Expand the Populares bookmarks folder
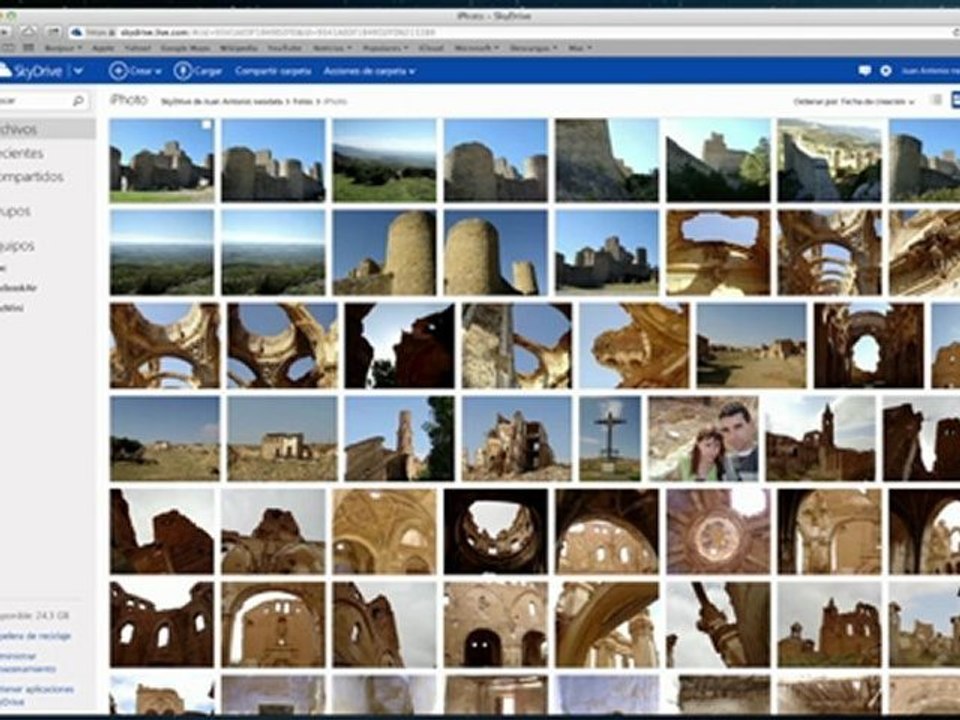 click(385, 47)
